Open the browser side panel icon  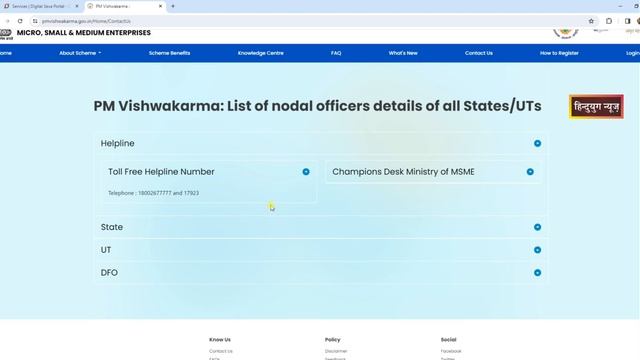(x=627, y=21)
